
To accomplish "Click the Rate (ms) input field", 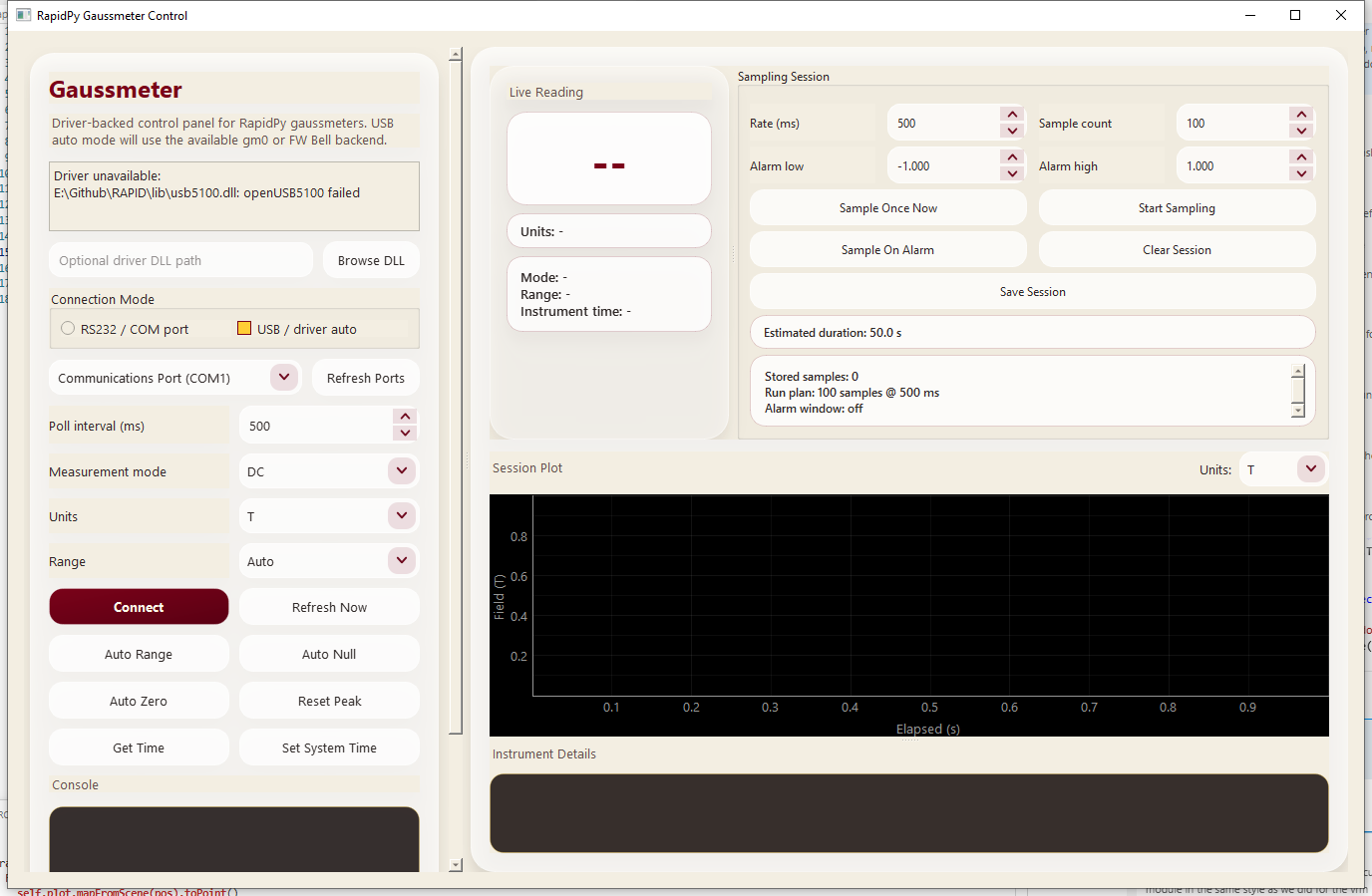I will (x=943, y=124).
